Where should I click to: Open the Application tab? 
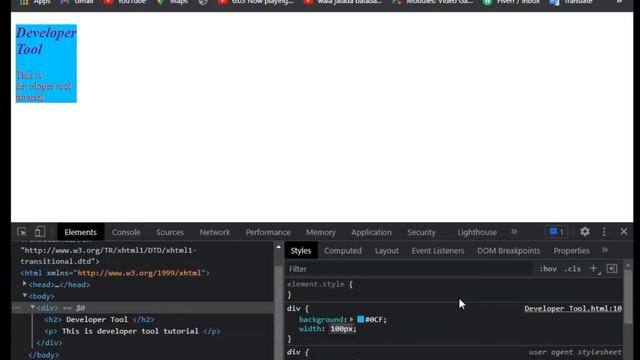point(371,232)
